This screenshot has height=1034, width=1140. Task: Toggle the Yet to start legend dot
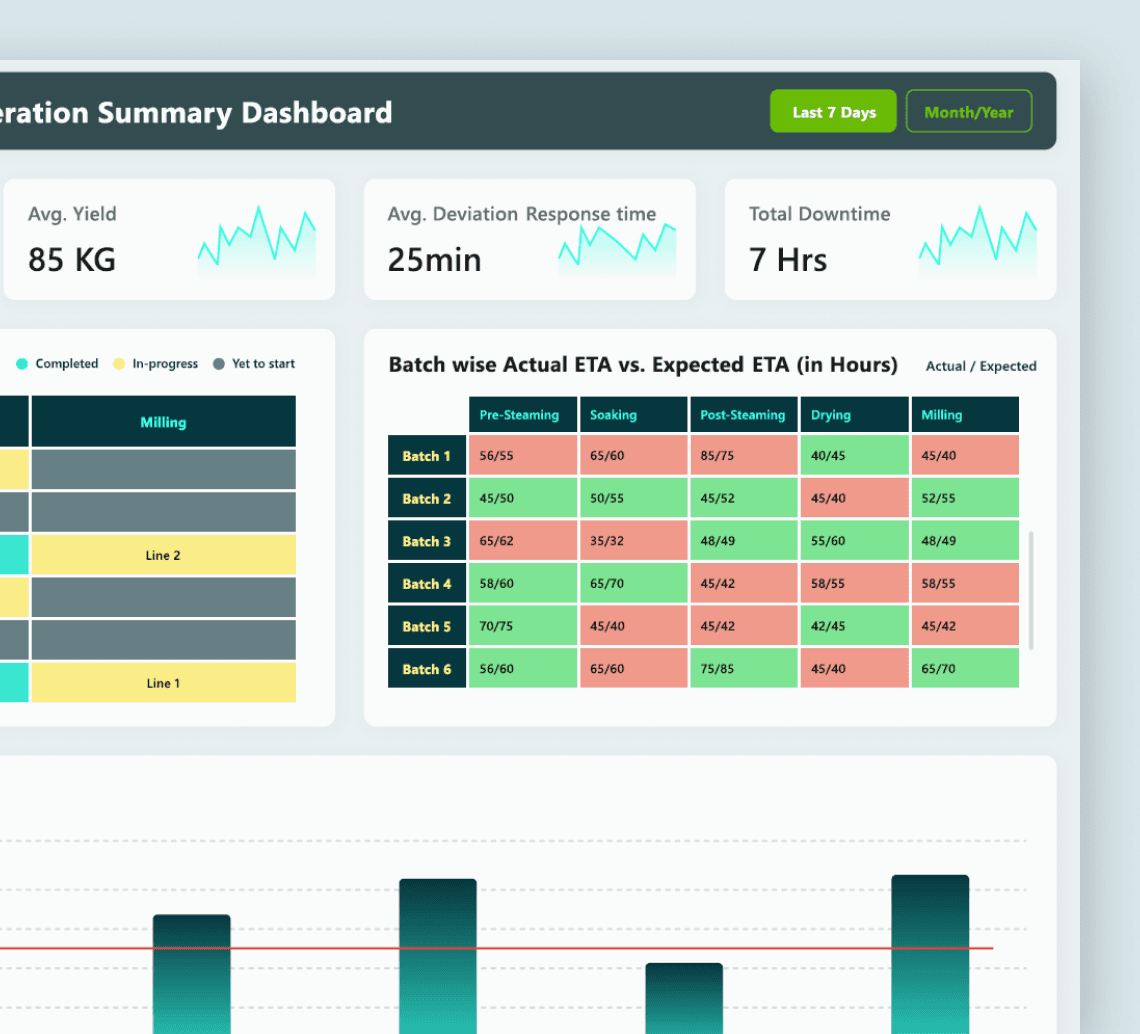click(219, 364)
